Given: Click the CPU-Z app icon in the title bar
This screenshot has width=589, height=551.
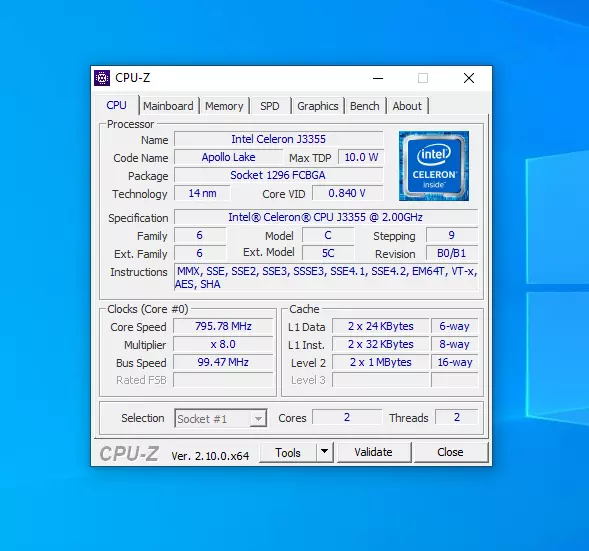Looking at the screenshot, I should point(102,78).
